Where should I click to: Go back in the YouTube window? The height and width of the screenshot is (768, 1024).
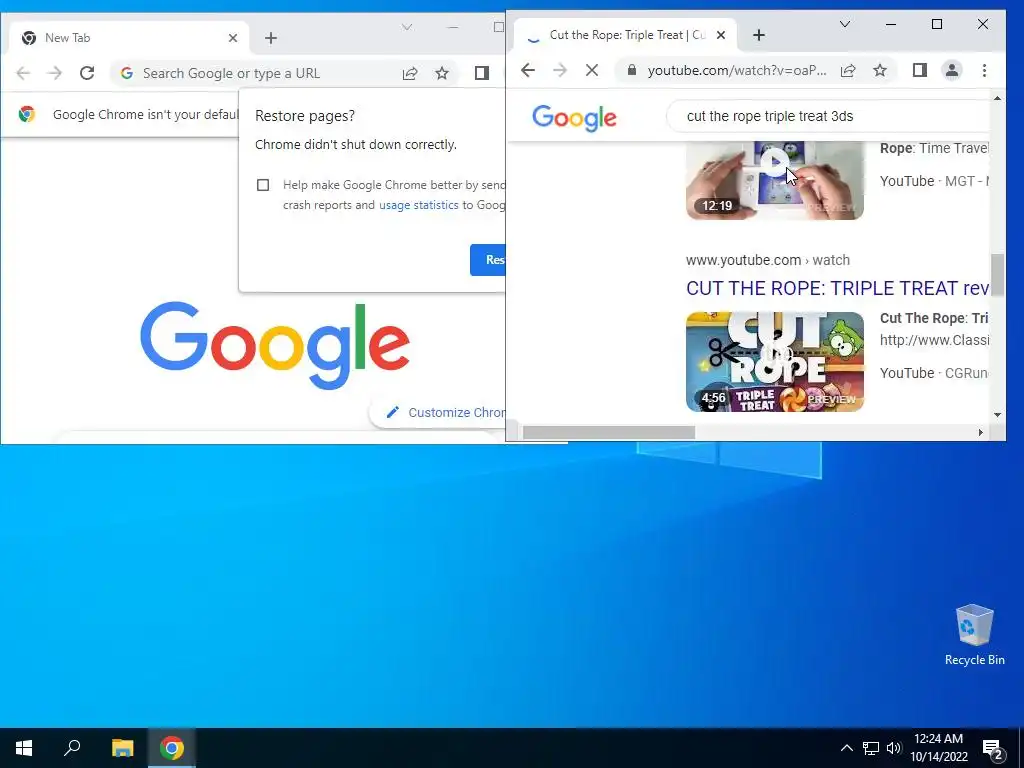pyautogui.click(x=528, y=70)
